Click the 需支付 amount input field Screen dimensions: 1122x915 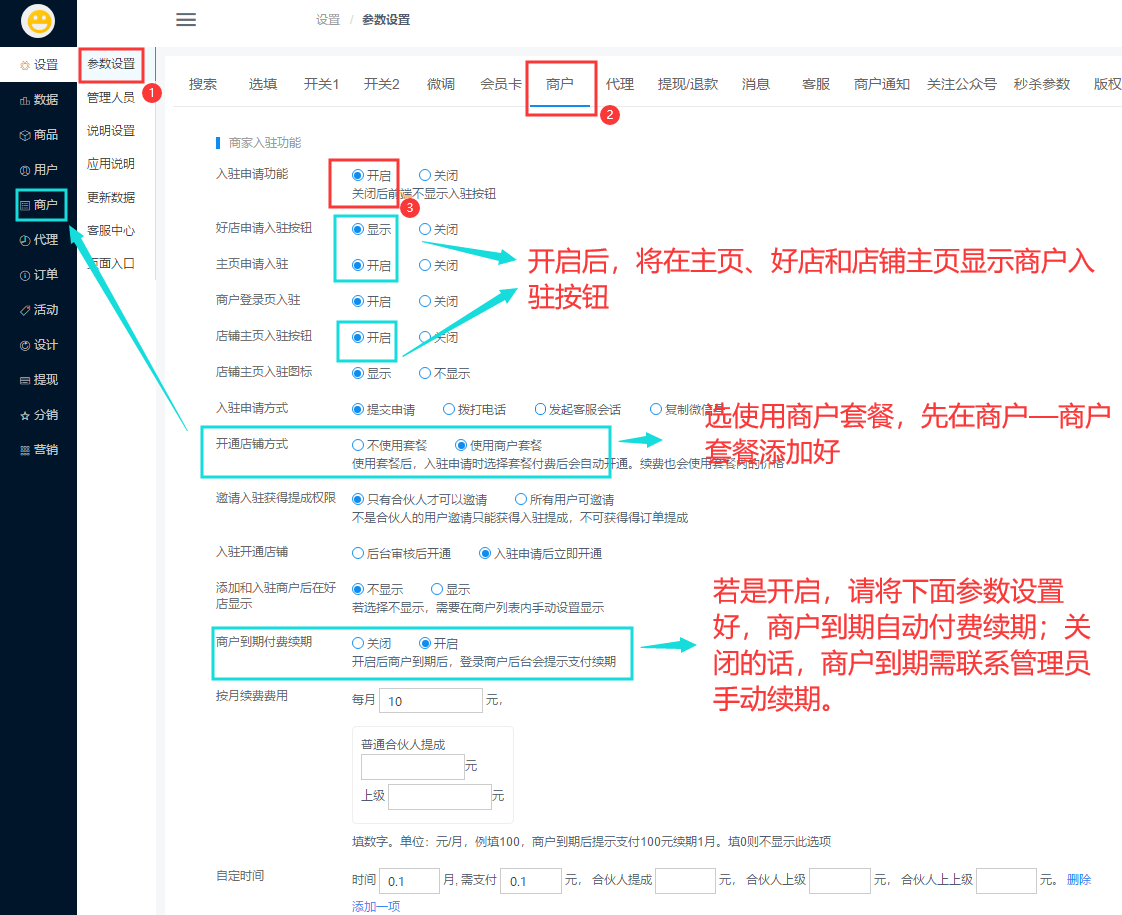(531, 881)
